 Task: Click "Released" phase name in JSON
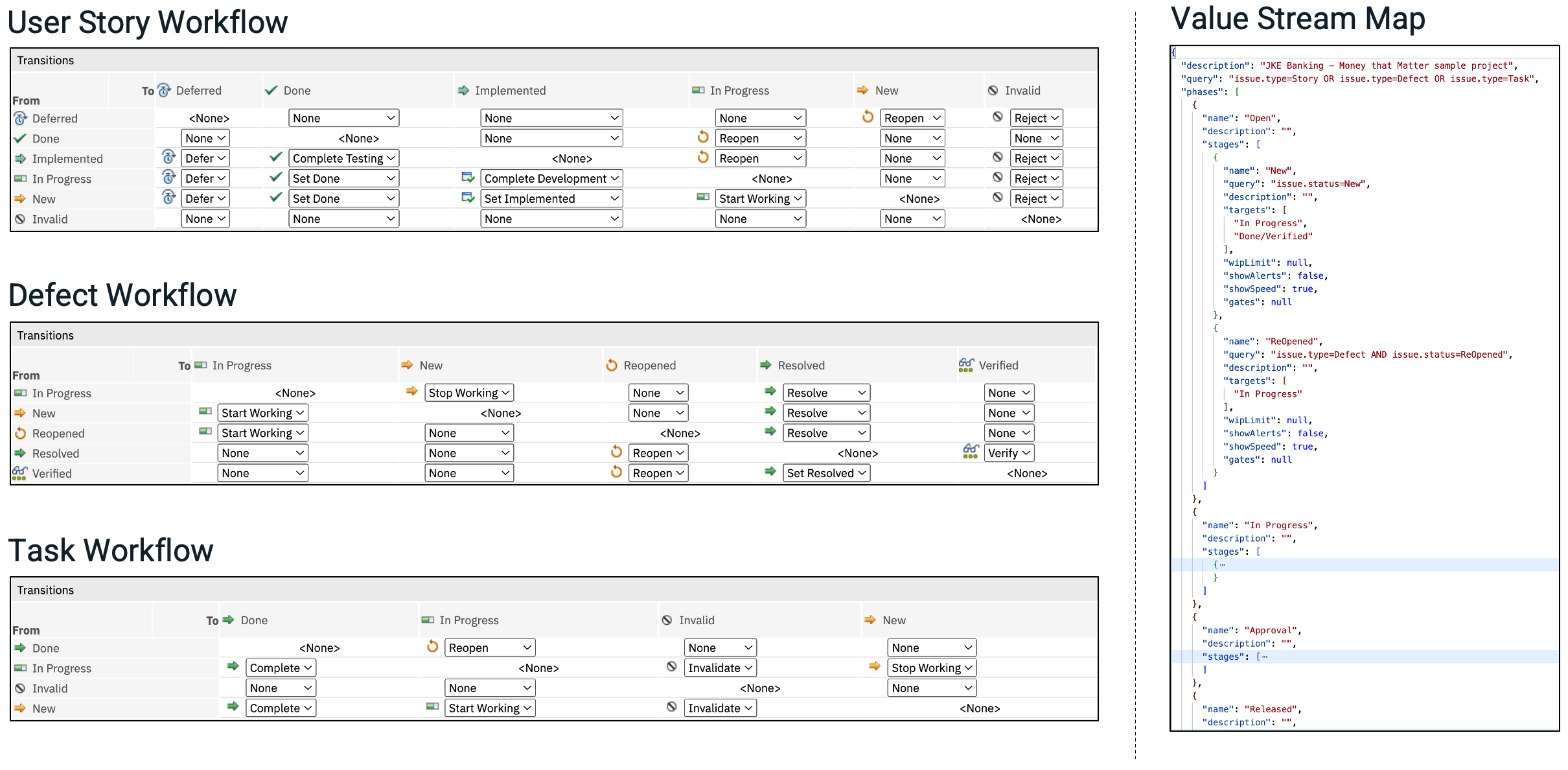tap(1271, 708)
